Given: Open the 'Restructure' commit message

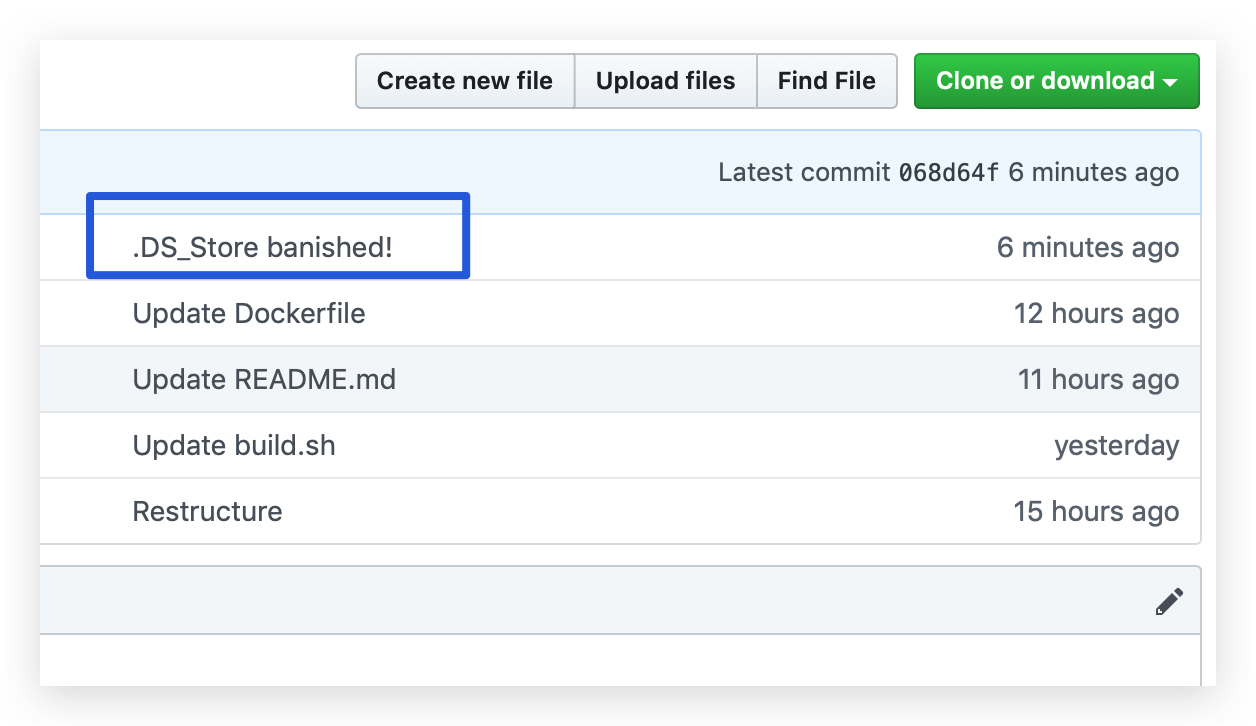Looking at the screenshot, I should [207, 511].
